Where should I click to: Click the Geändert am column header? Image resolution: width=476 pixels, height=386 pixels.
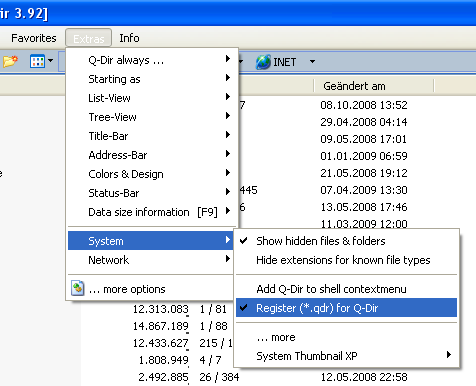coord(374,86)
